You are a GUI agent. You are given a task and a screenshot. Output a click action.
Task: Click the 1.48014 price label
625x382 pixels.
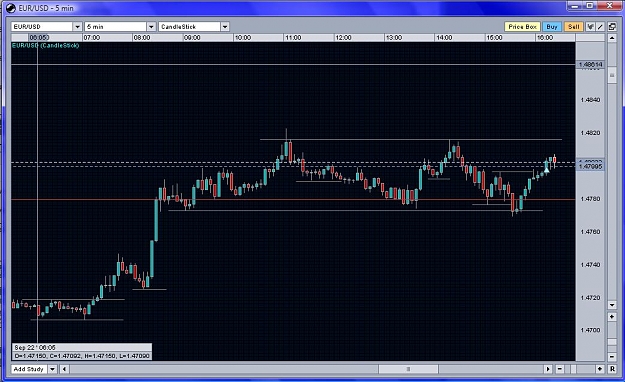click(x=591, y=65)
